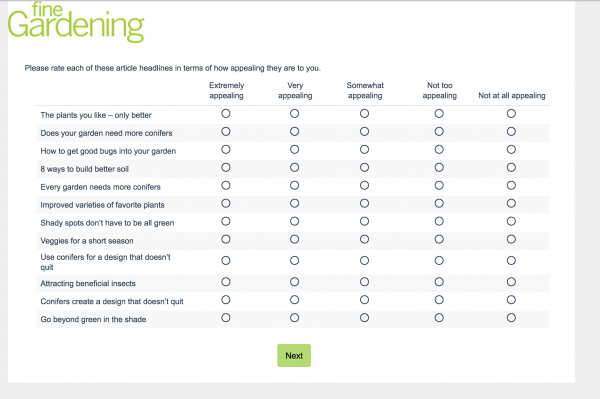The width and height of the screenshot is (600, 399).
Task: Rate 'Go beyond green in the shade' Not at all appealing
Action: [511, 318]
